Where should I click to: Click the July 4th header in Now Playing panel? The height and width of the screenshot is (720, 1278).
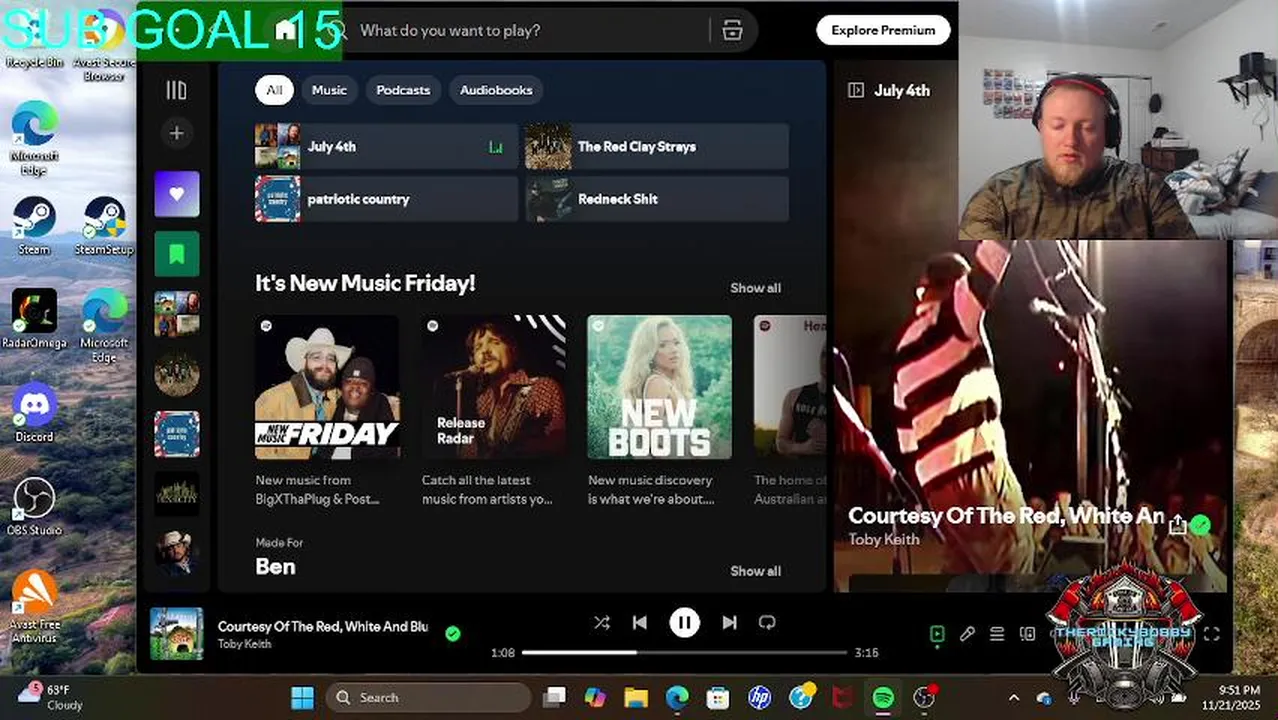click(902, 90)
